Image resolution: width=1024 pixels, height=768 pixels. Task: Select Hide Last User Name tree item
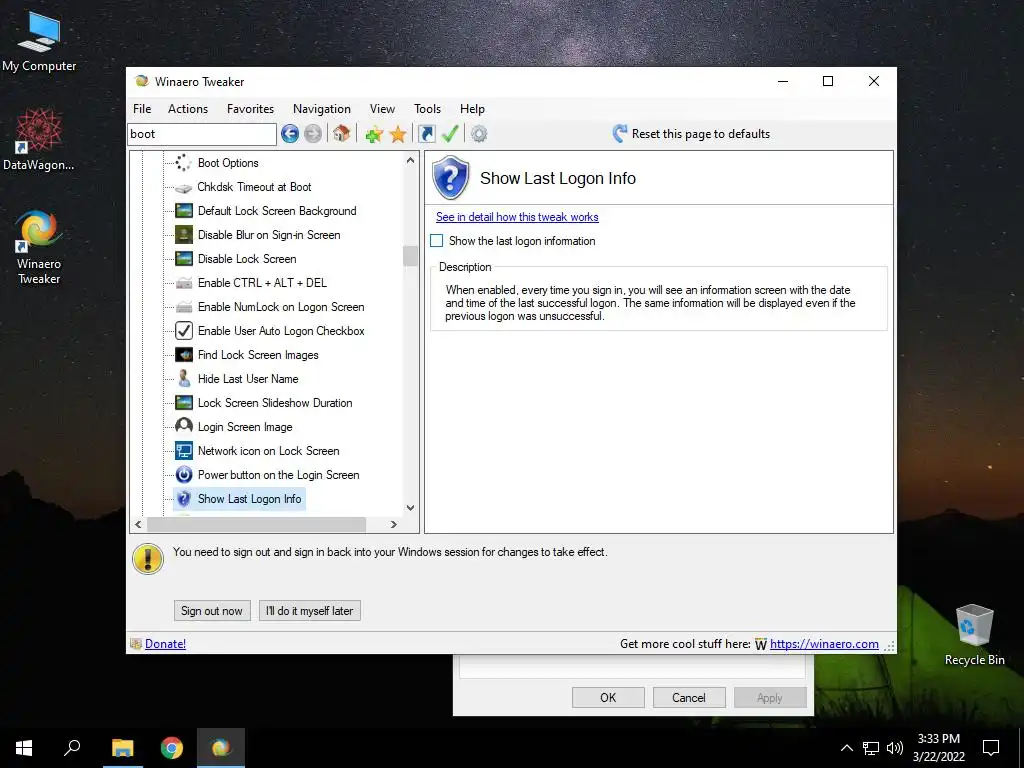click(x=248, y=379)
